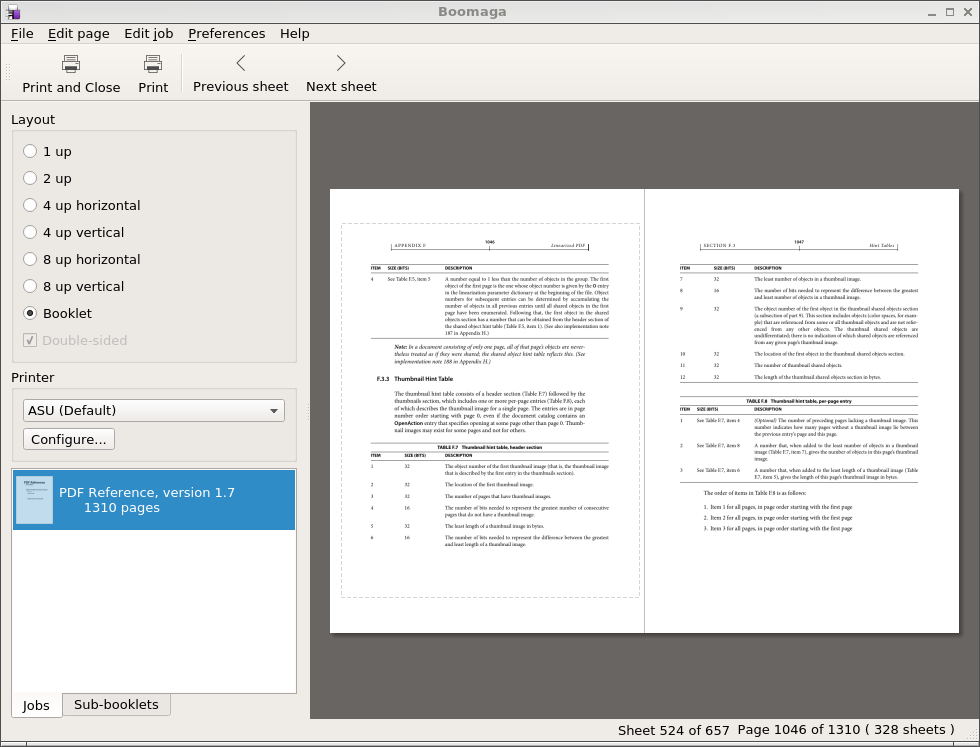Select the 2 up layout option
This screenshot has width=980, height=747.
[x=30, y=178]
